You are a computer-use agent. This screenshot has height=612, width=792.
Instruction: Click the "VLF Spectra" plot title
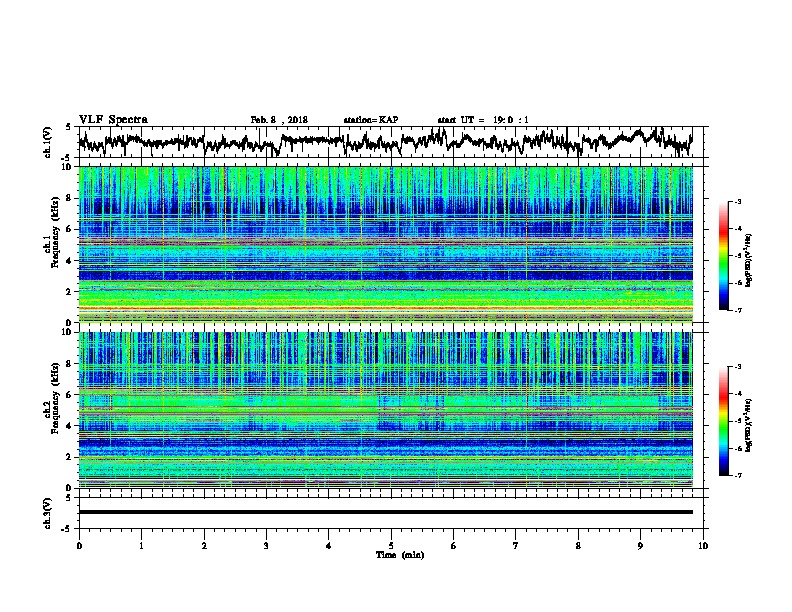pos(113,120)
